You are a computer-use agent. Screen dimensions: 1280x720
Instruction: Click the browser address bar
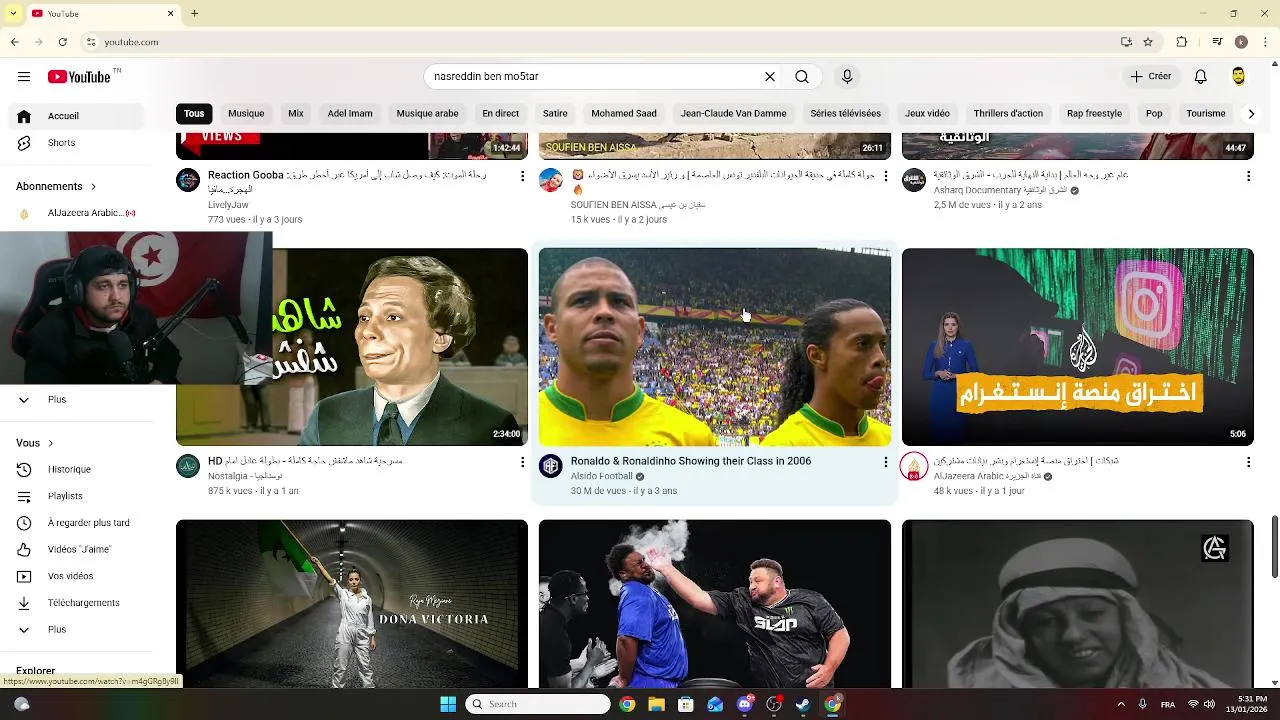[x=600, y=42]
